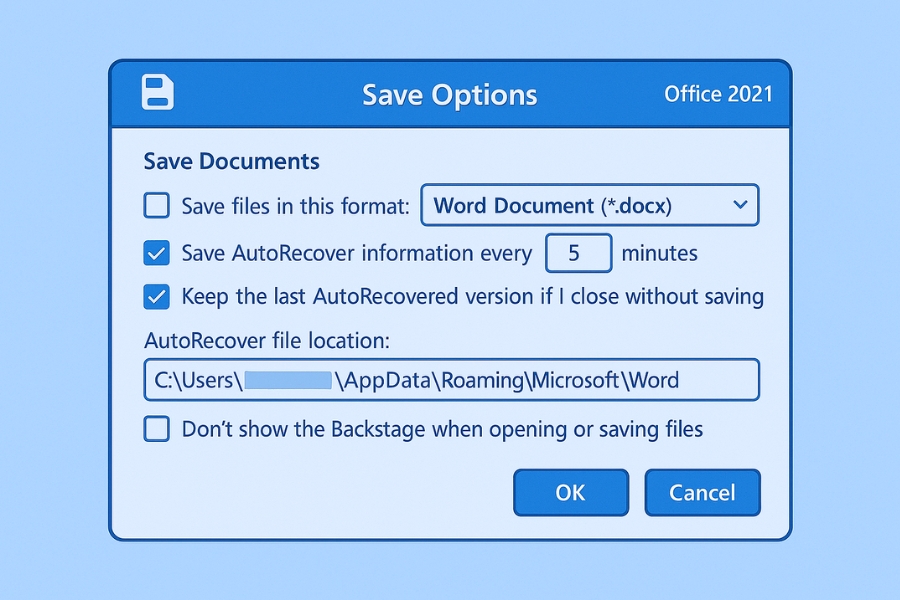This screenshot has height=600, width=900.
Task: Uncheck Keep the last AutoRecovered version option
Action: click(x=156, y=296)
